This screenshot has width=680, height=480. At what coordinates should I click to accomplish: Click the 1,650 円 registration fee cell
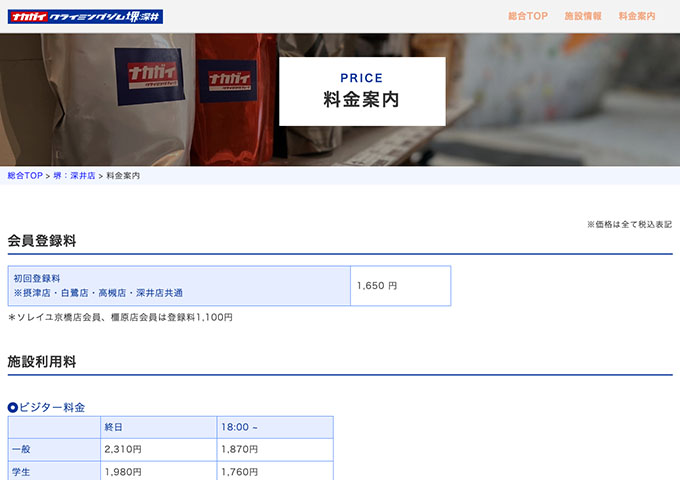[400, 285]
